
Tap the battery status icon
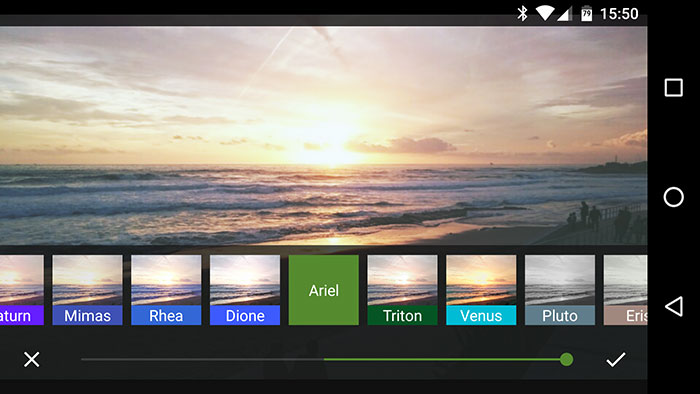[586, 13]
